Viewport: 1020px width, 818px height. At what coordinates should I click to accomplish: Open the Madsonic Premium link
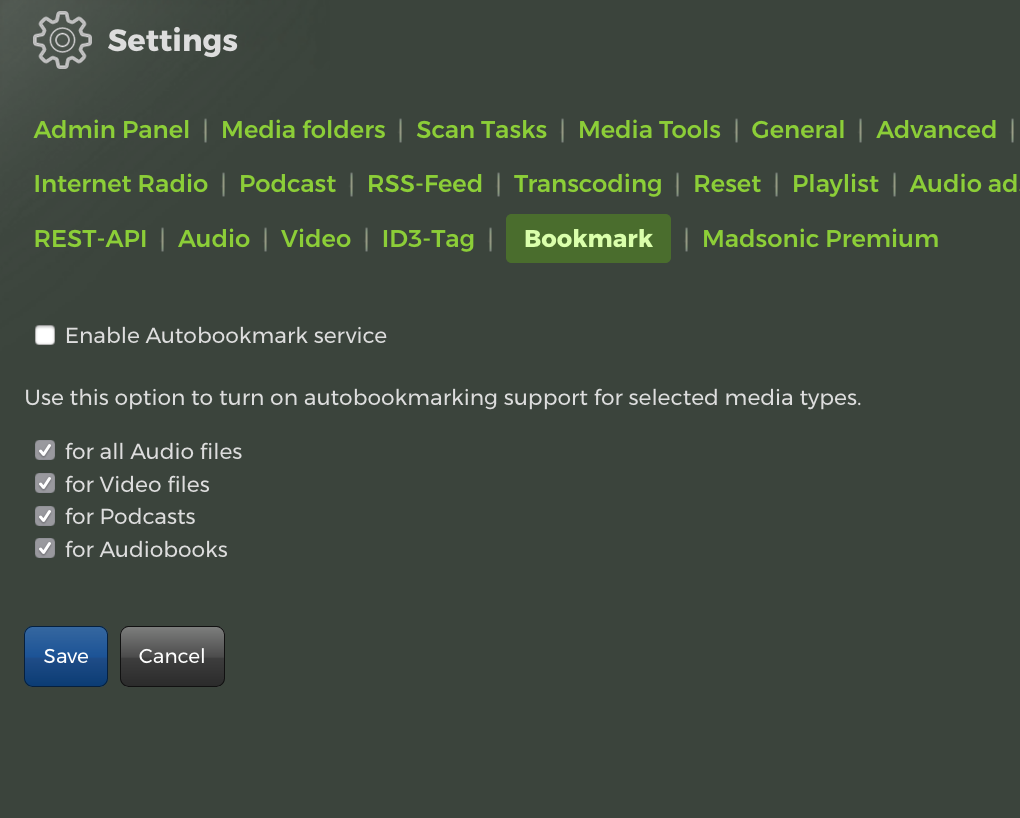820,239
